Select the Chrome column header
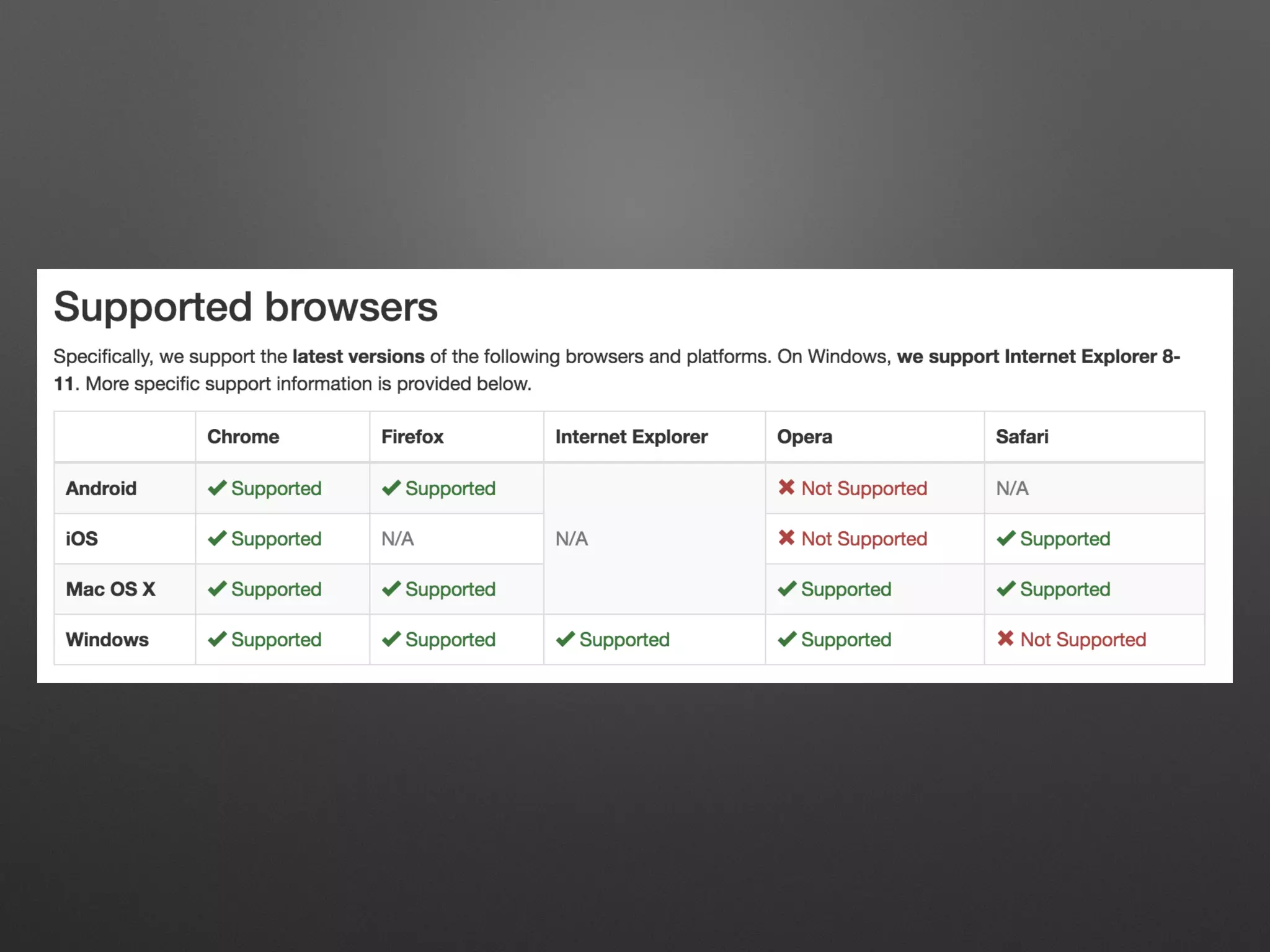 click(x=243, y=437)
